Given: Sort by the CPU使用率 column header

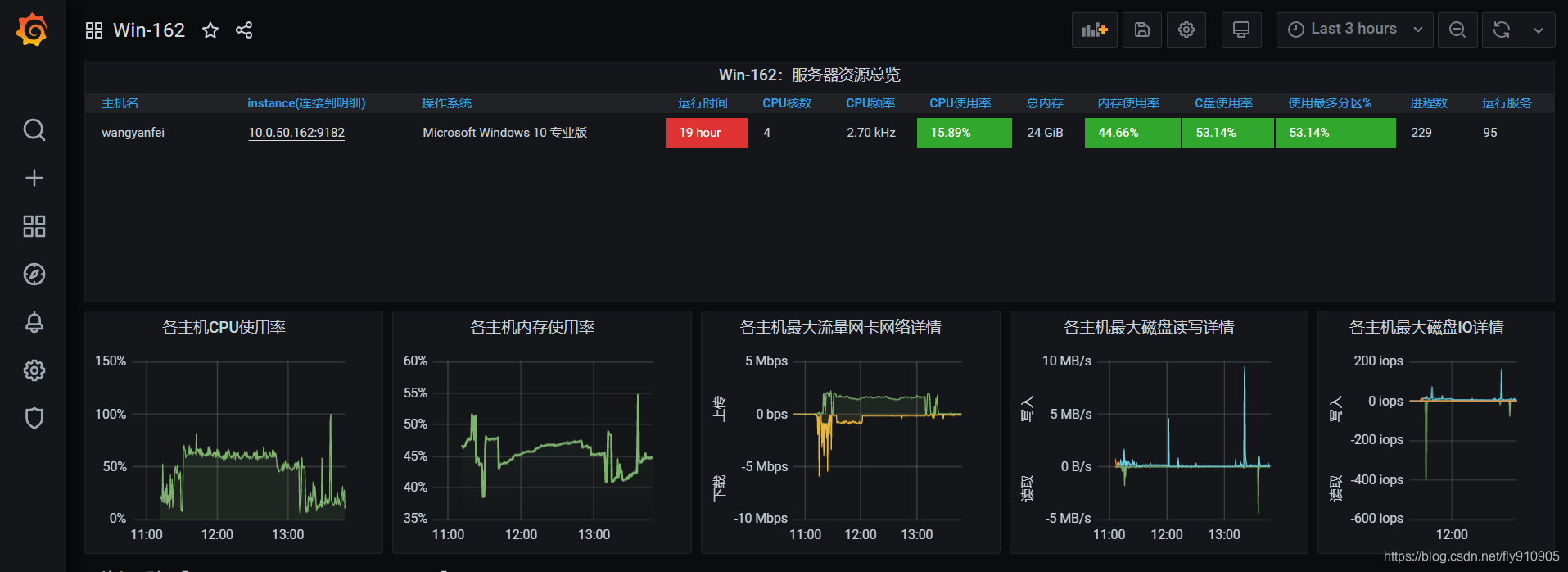Looking at the screenshot, I should pyautogui.click(x=960, y=103).
